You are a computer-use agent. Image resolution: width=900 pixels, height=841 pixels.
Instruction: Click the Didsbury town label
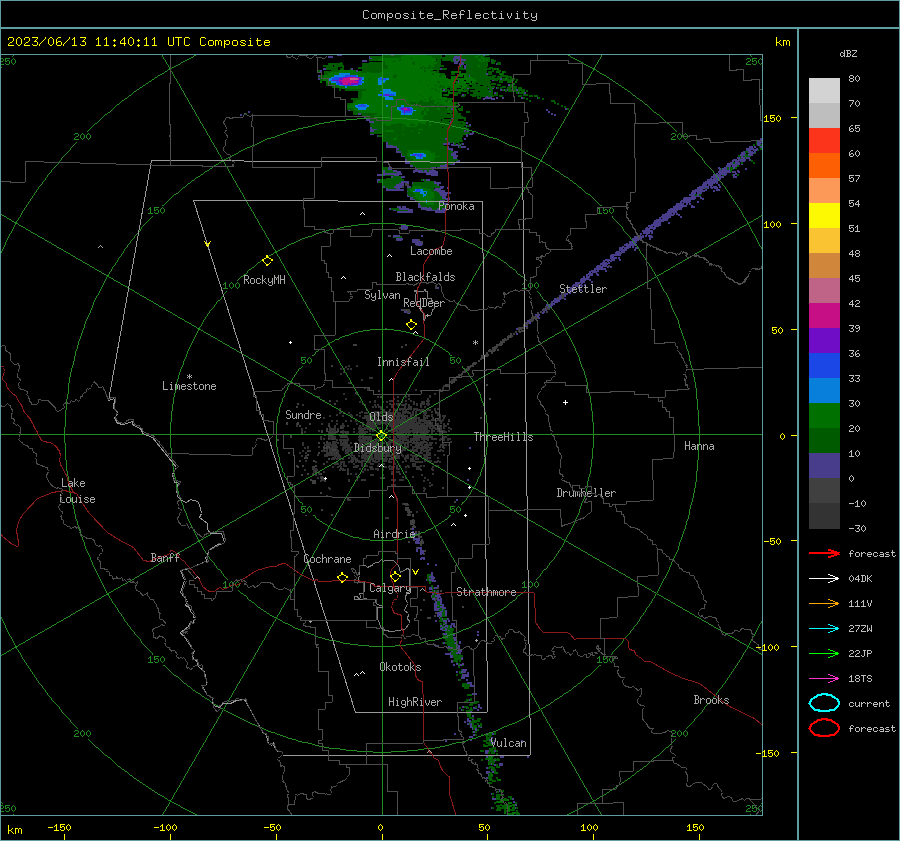[378, 448]
